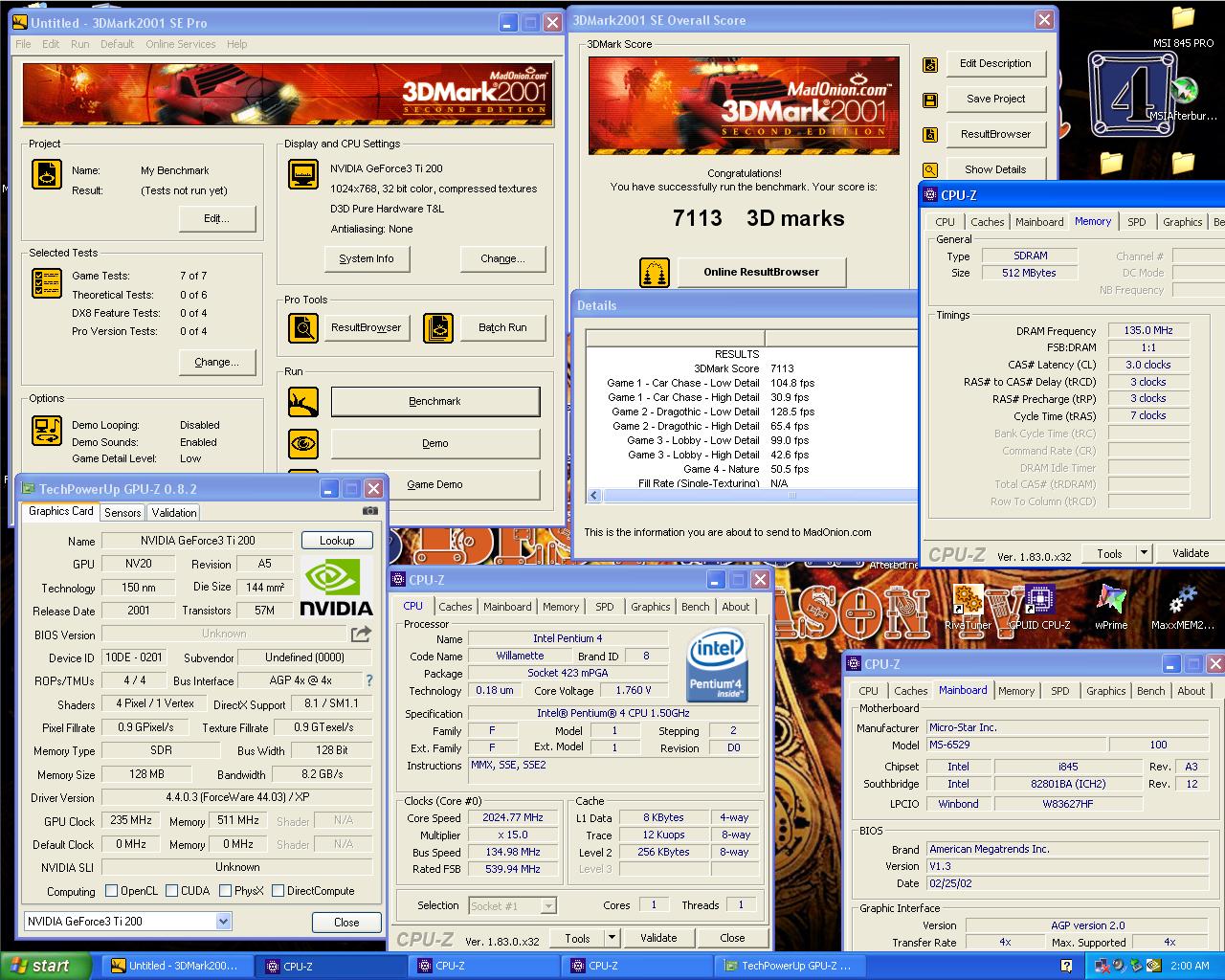Image resolution: width=1225 pixels, height=980 pixels.
Task: Click Show Details magnifier icon
Action: tap(930, 170)
